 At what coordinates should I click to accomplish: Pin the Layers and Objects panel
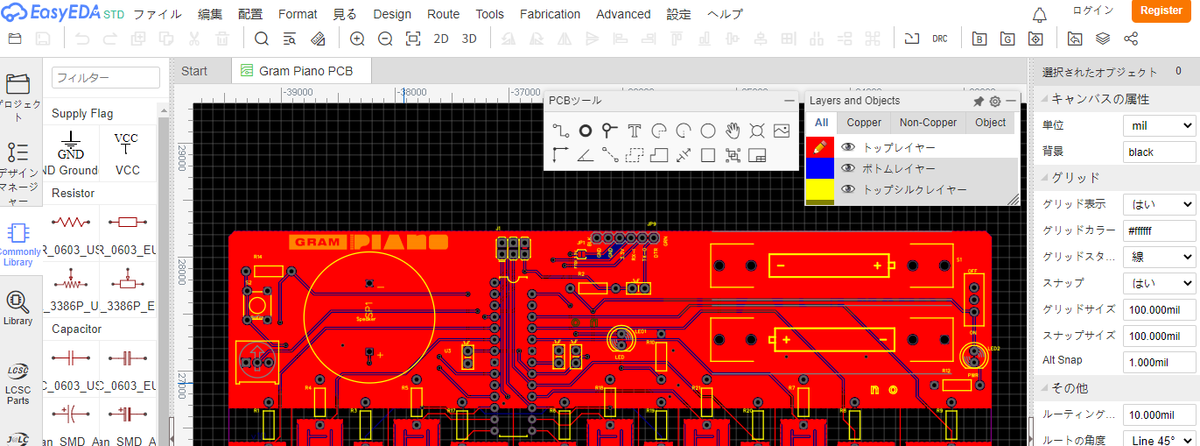point(978,101)
